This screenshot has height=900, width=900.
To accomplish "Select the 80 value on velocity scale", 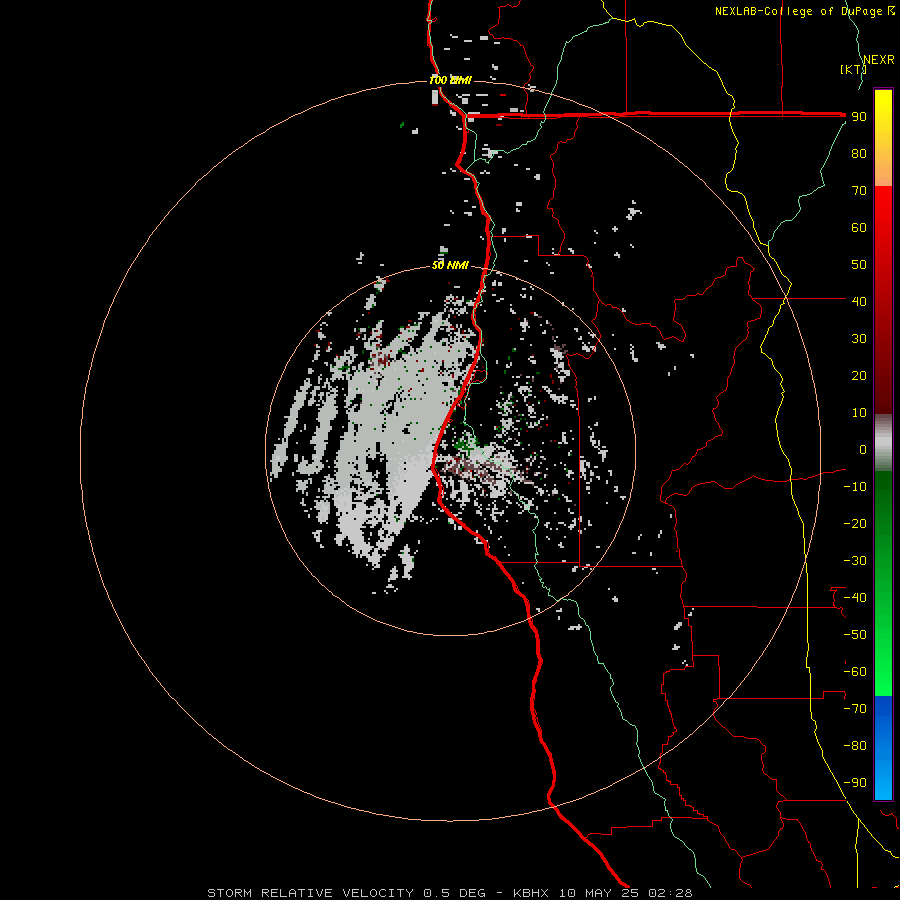I will coord(859,153).
